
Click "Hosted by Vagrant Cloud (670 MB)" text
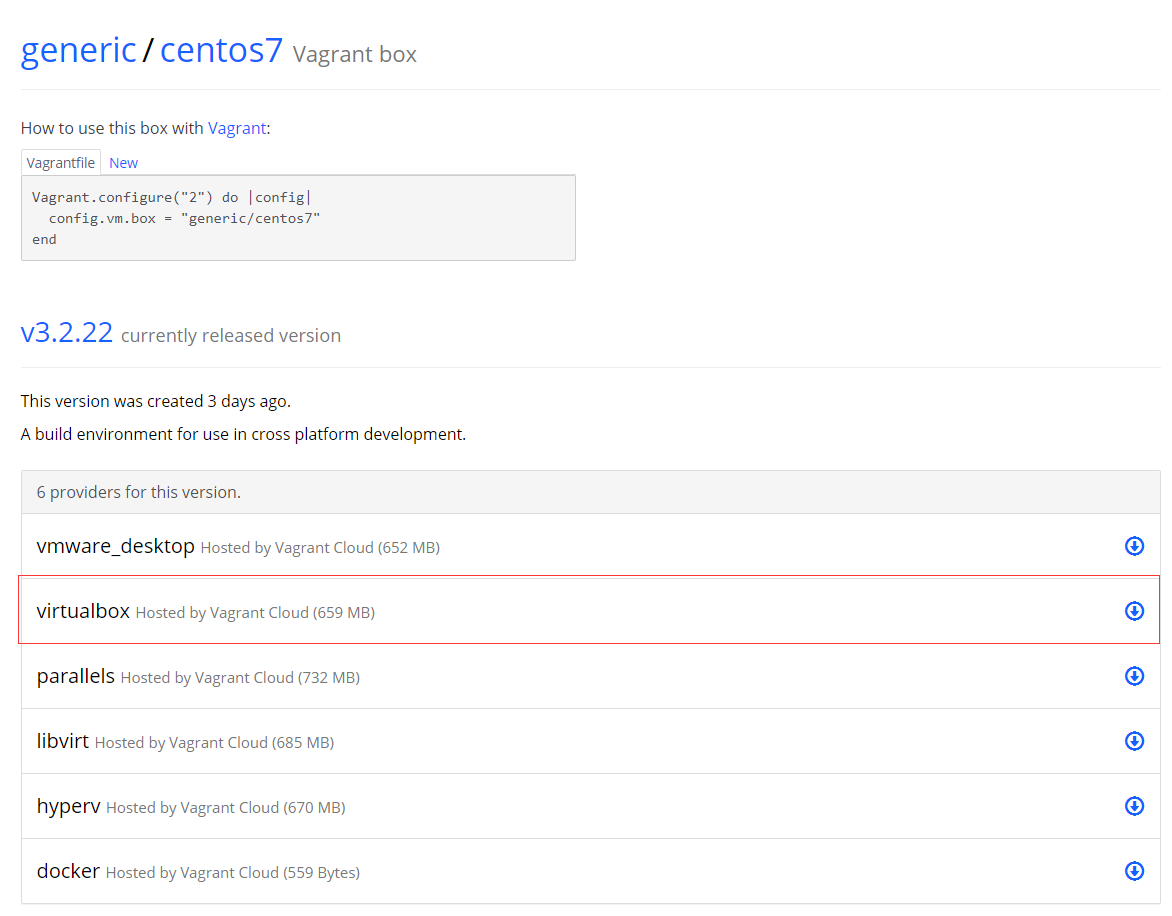225,808
